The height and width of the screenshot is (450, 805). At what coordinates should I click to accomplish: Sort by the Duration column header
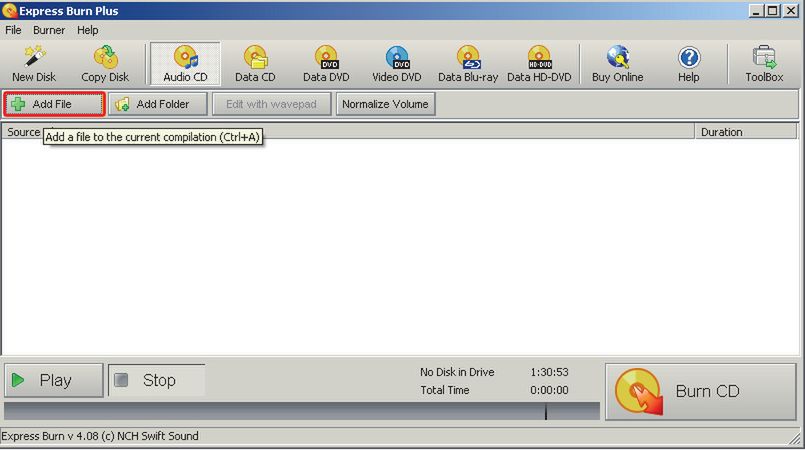click(746, 132)
